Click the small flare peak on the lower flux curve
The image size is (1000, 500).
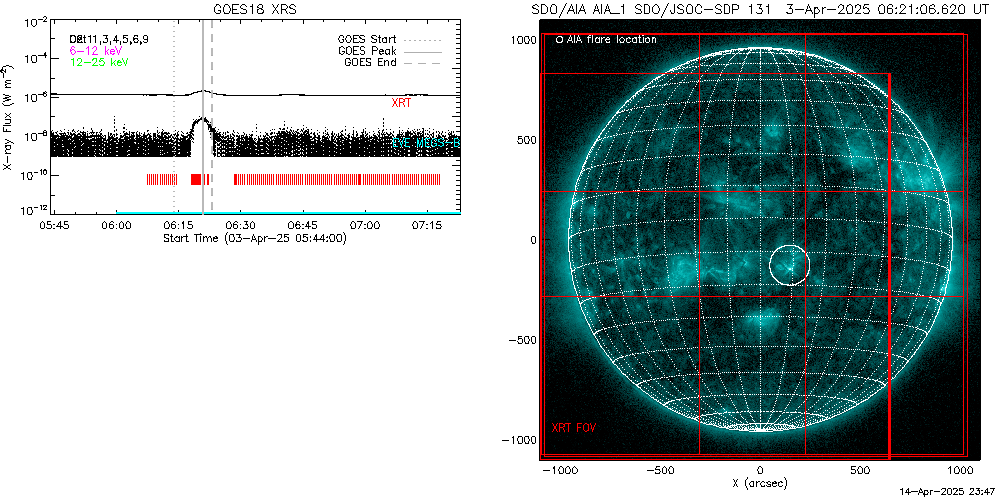[x=202, y=120]
